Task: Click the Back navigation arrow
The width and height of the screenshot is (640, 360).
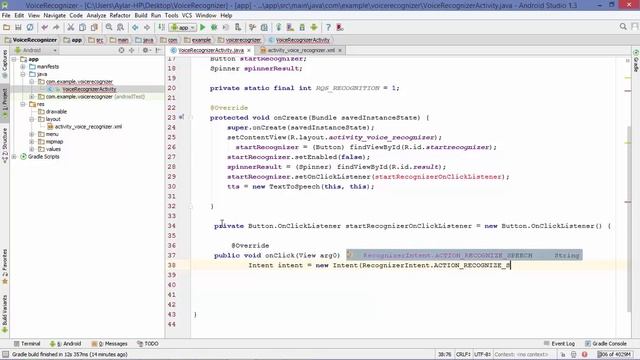Action: tap(135, 27)
